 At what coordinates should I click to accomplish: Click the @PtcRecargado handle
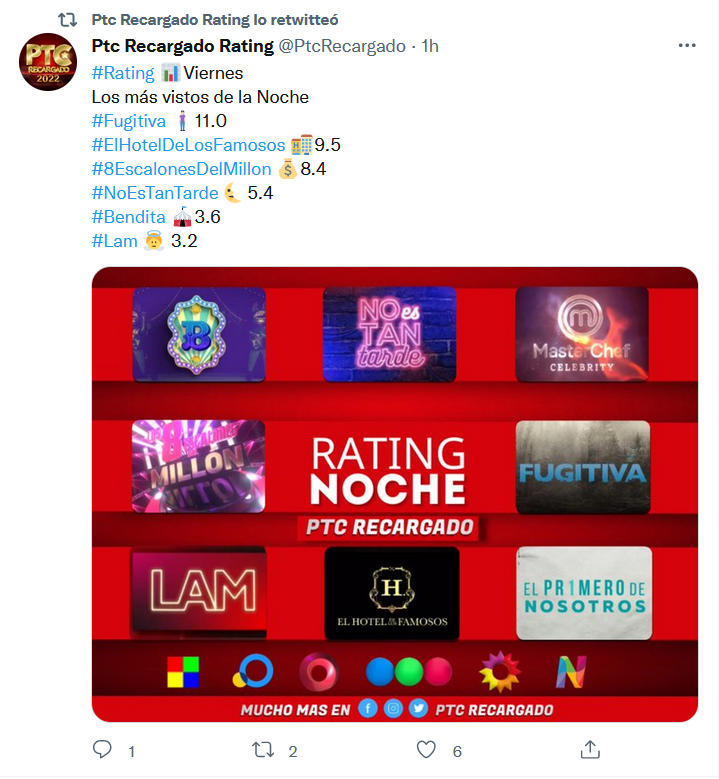[342, 46]
